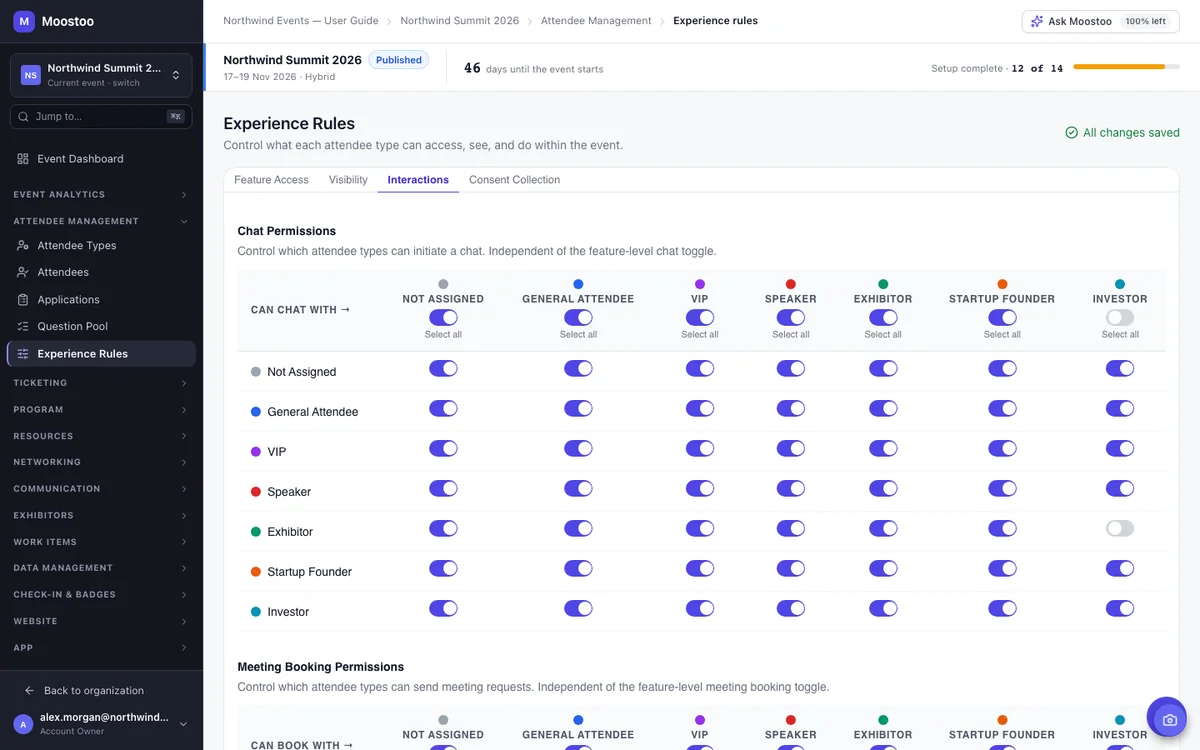Expand the Communication section
Viewport: 1200px width, 750px height.
pos(101,489)
